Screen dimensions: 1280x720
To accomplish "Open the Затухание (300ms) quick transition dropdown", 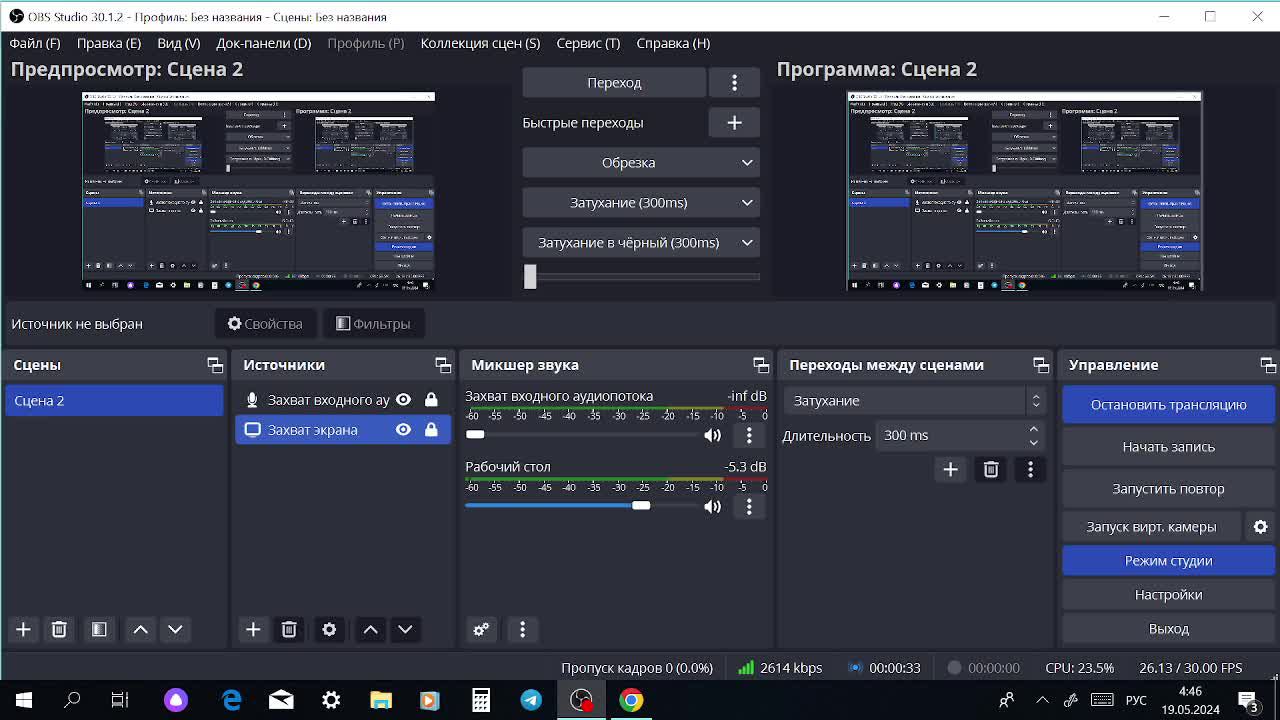I will [641, 203].
